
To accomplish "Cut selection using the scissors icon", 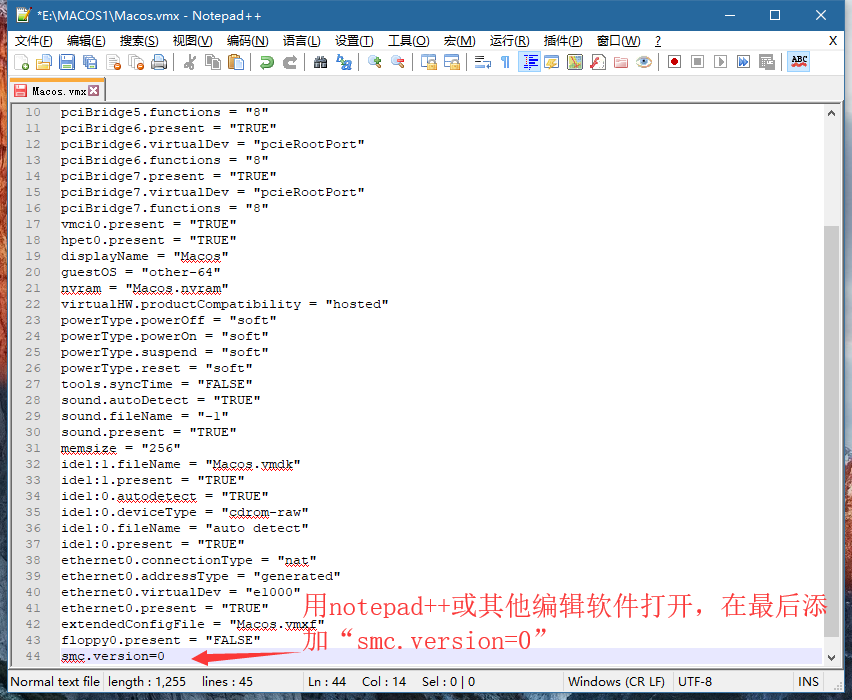I will click(189, 62).
